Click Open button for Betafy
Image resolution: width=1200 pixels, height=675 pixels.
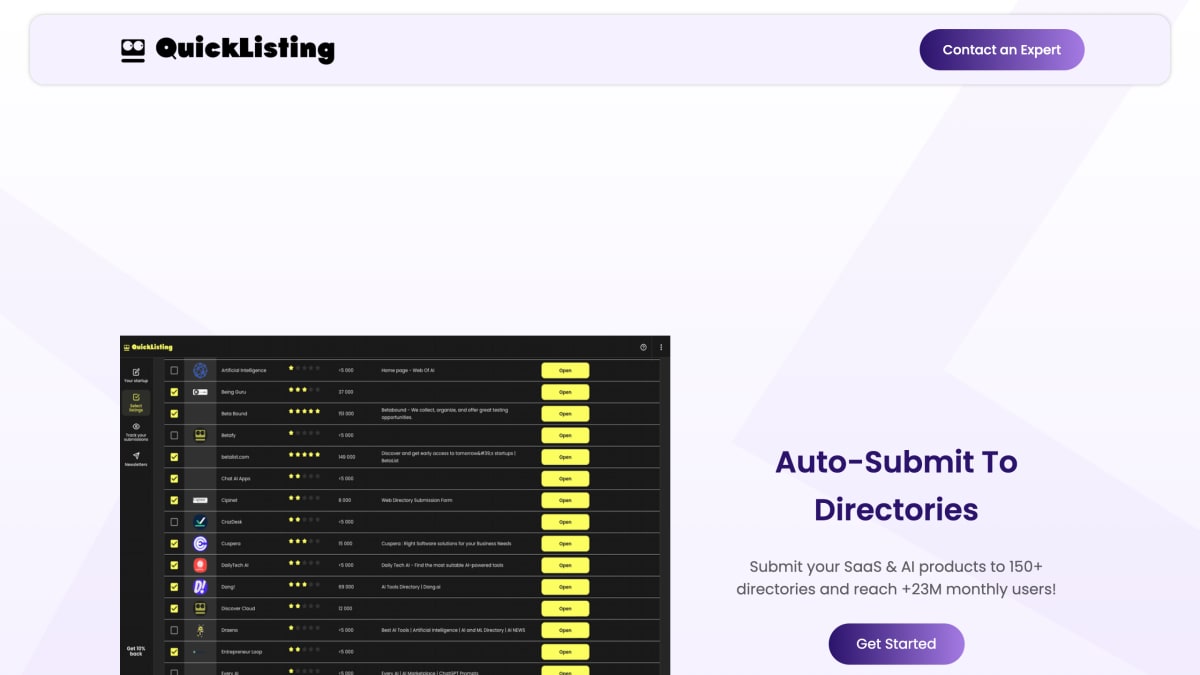pos(565,435)
